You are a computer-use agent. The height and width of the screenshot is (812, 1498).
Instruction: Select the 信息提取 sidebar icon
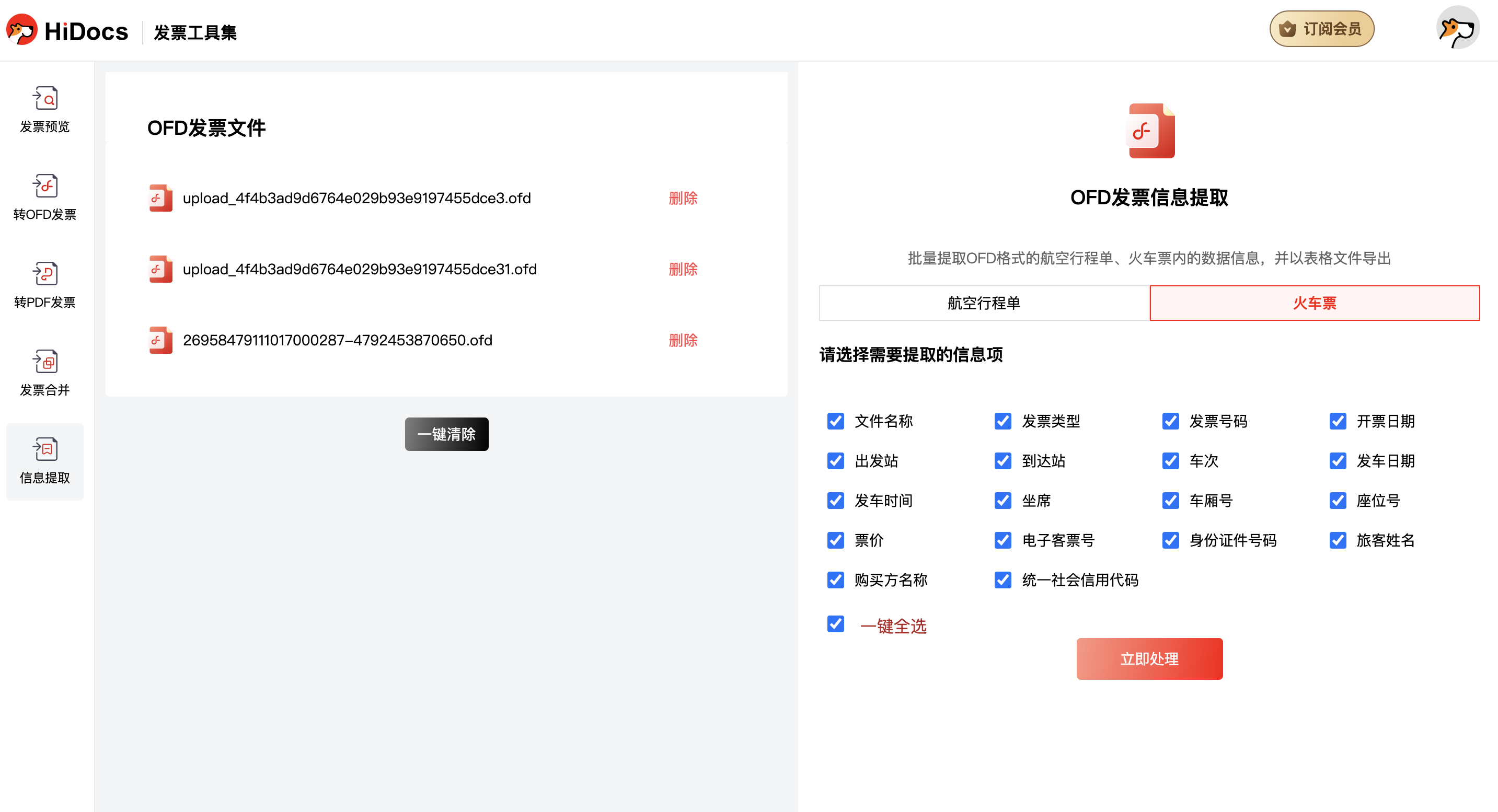(x=45, y=450)
